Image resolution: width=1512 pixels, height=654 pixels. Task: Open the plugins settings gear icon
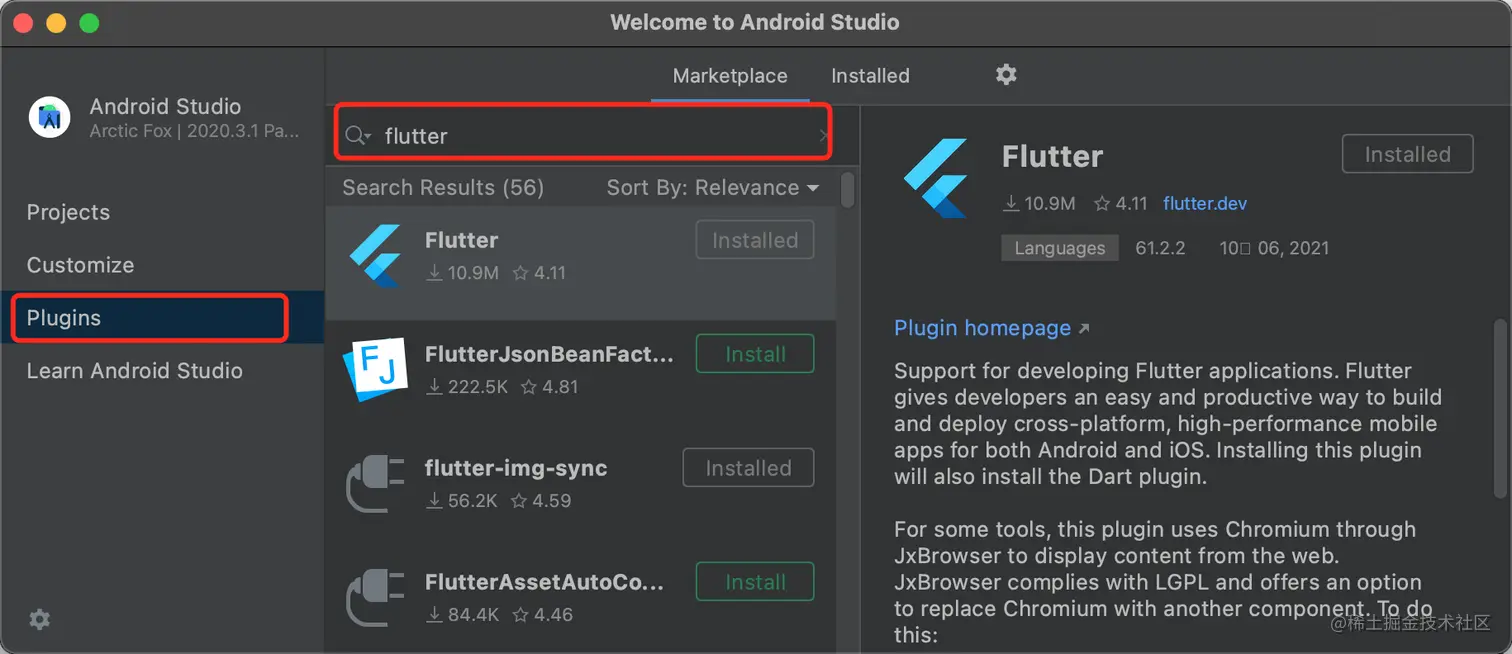coord(1006,74)
